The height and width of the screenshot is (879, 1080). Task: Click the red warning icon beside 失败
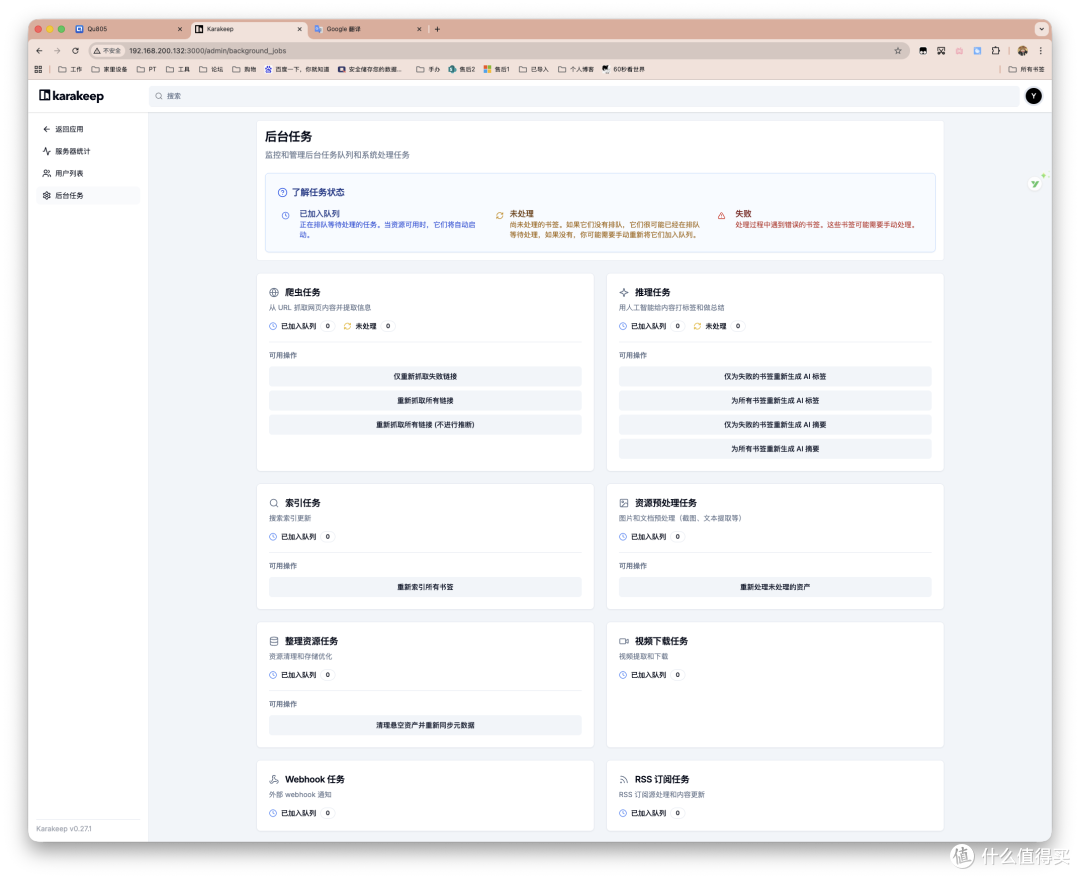[x=721, y=216]
